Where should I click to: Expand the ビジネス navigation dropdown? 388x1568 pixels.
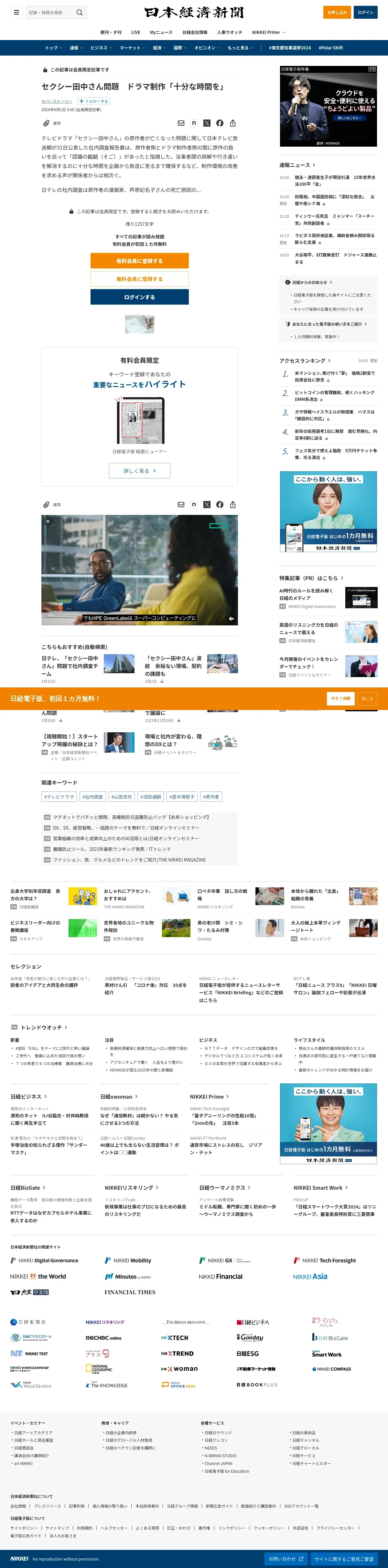(101, 47)
